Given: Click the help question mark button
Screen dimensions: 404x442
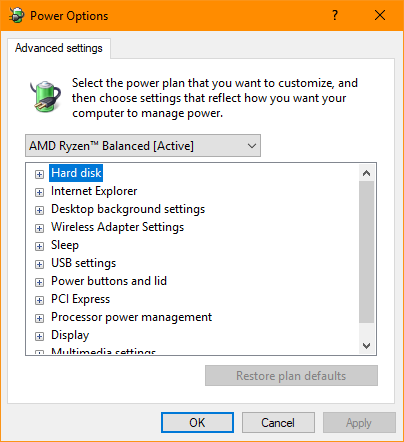Looking at the screenshot, I should tap(335, 15).
